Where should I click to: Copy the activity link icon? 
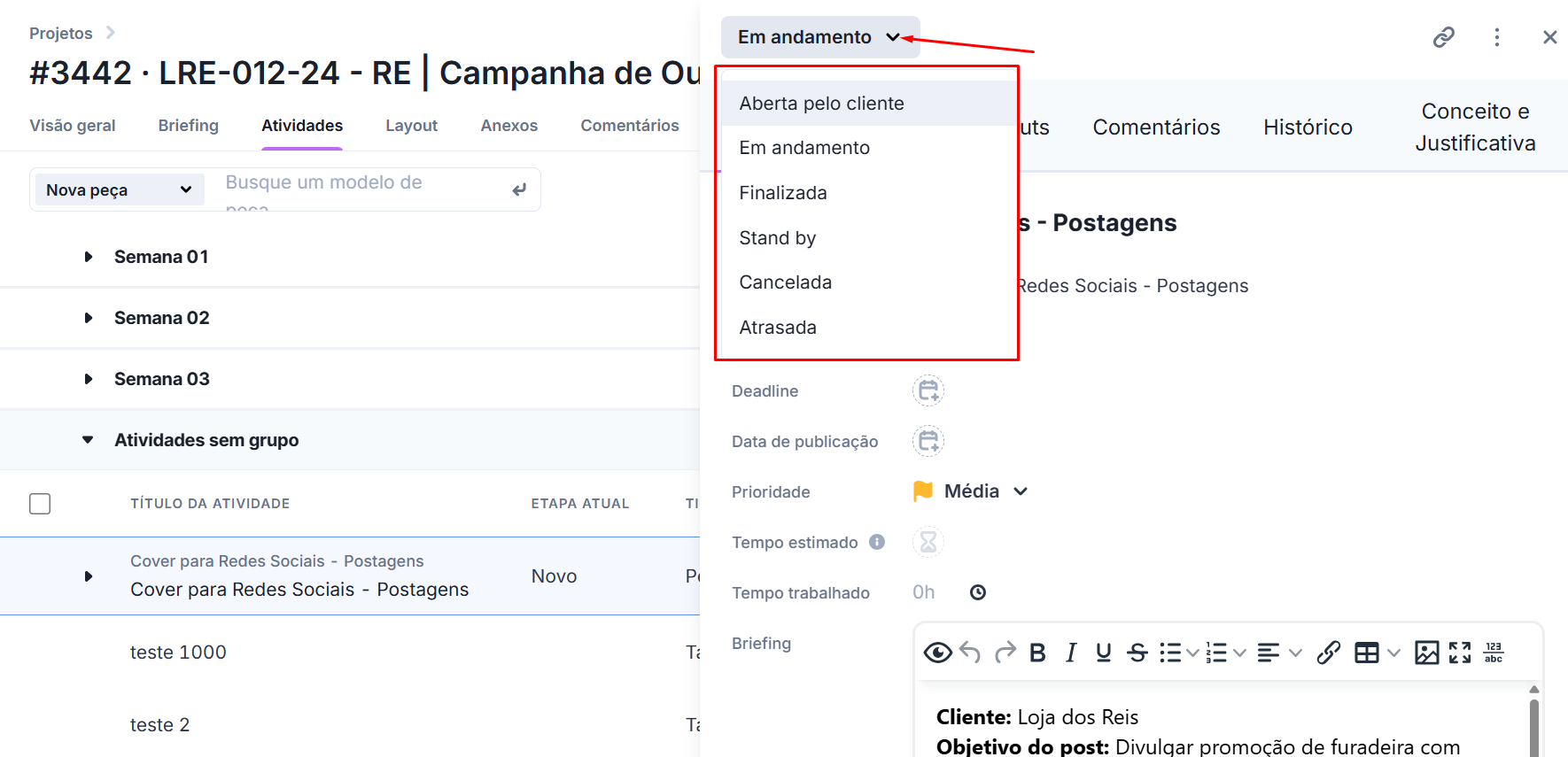pos(1444,37)
